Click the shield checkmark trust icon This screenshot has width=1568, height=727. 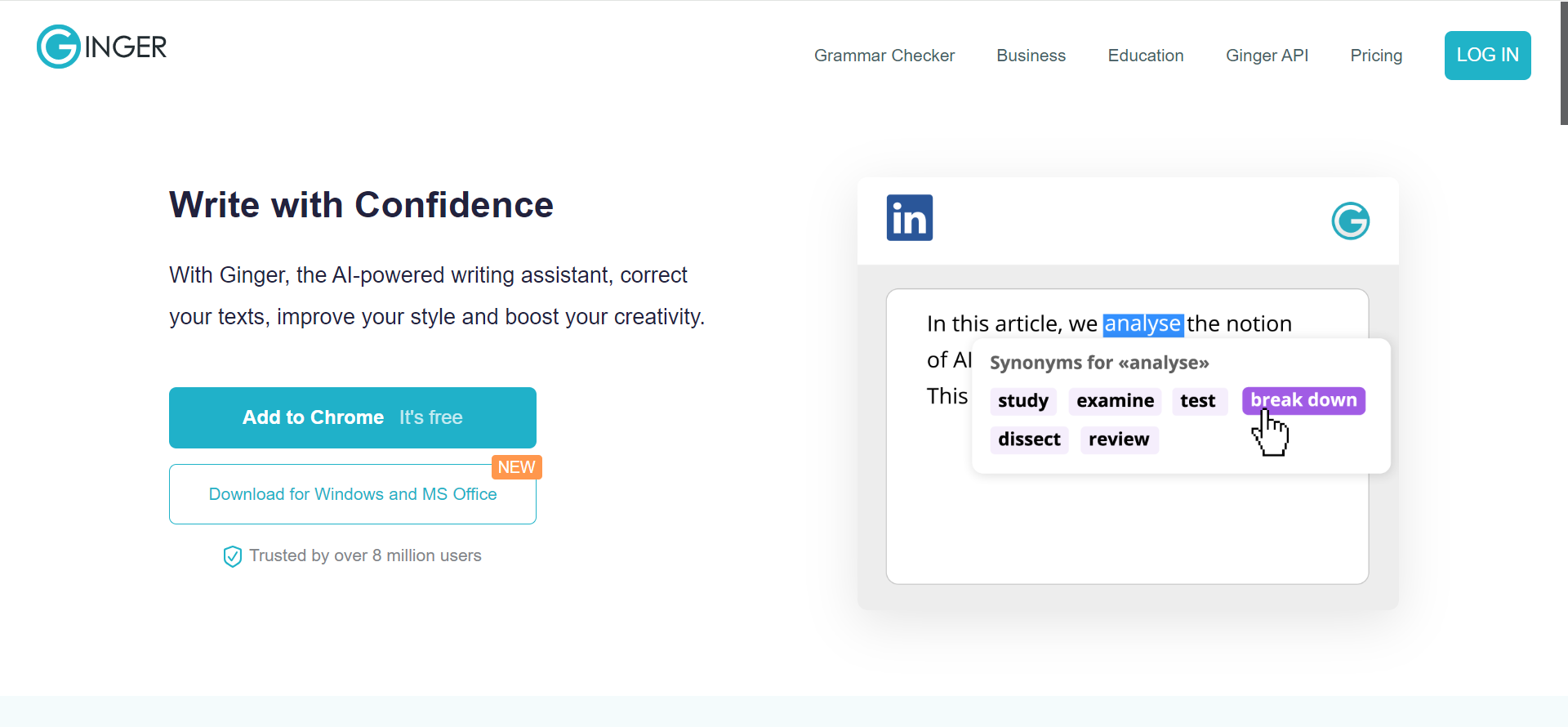pos(233,556)
